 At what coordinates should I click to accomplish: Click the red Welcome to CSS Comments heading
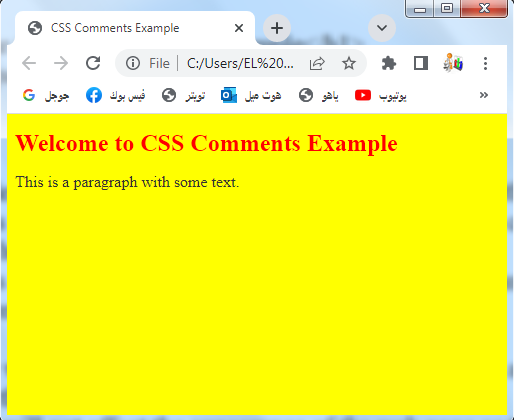(206, 143)
